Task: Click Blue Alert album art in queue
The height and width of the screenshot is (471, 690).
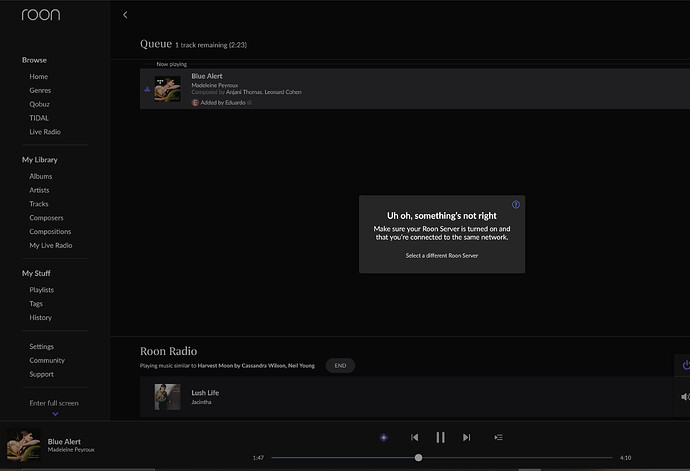Action: [x=167, y=89]
